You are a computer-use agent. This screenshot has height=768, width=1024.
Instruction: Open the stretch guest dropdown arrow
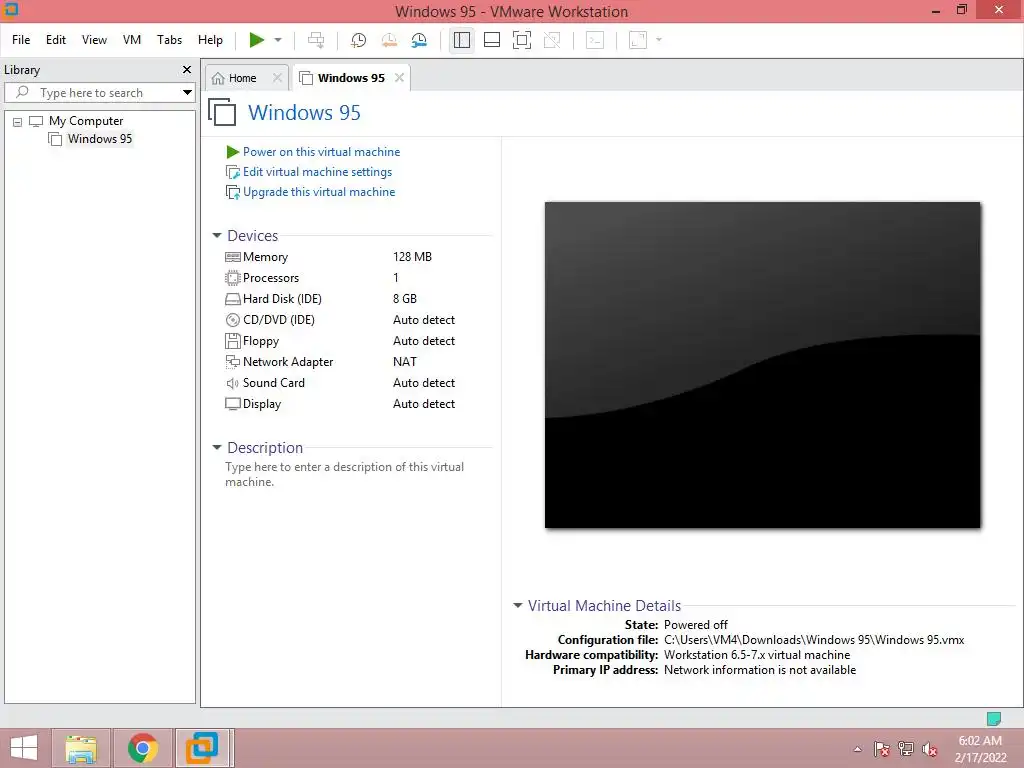click(658, 40)
